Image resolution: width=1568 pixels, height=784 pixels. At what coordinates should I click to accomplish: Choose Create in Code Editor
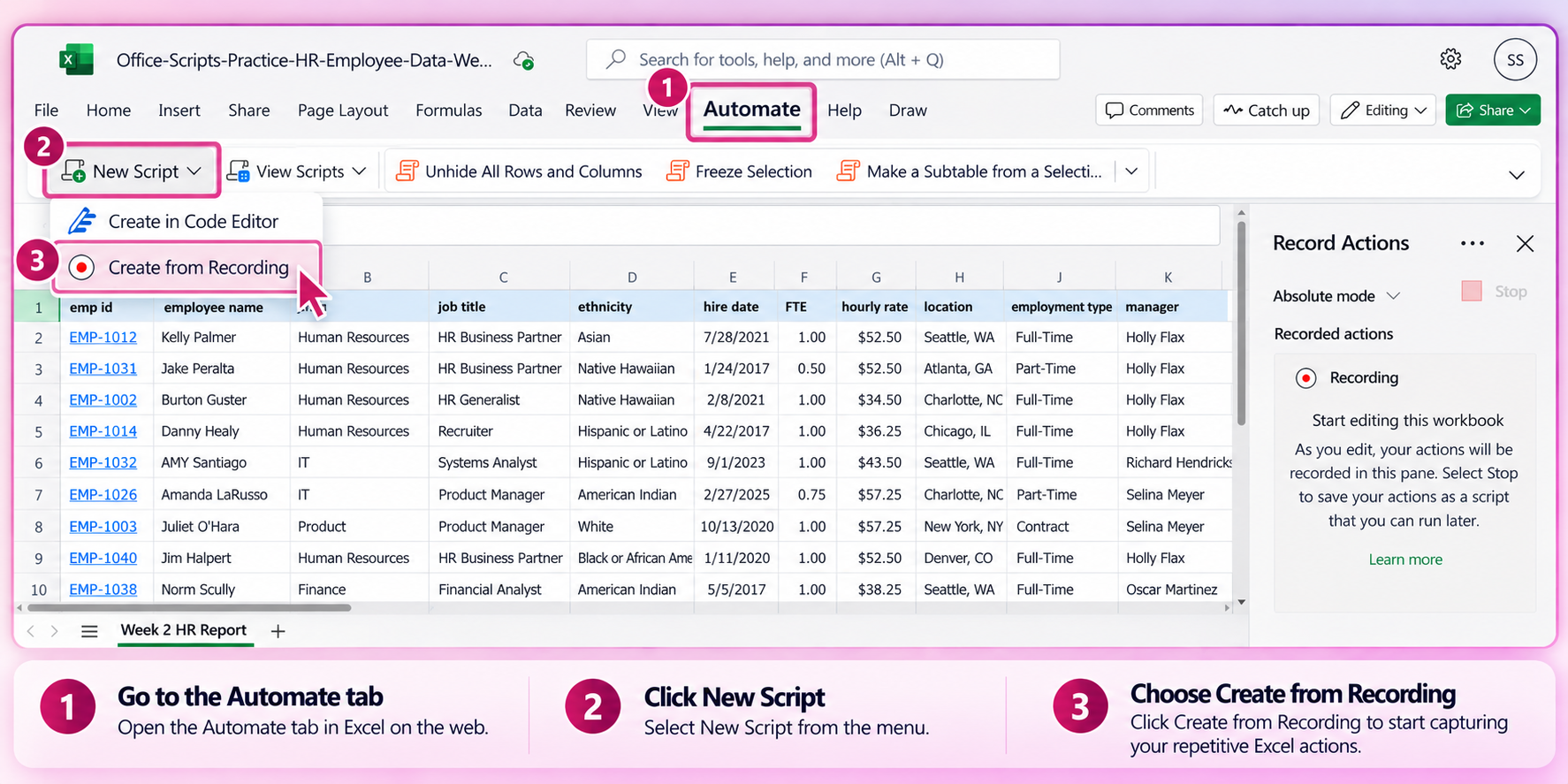(x=186, y=221)
